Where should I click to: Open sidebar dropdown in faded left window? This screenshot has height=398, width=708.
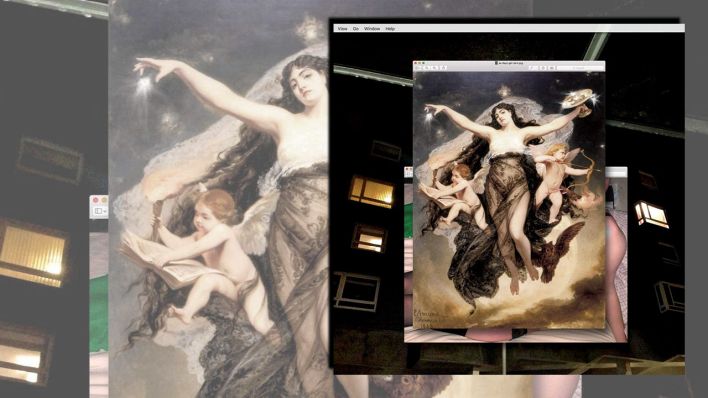(100, 211)
